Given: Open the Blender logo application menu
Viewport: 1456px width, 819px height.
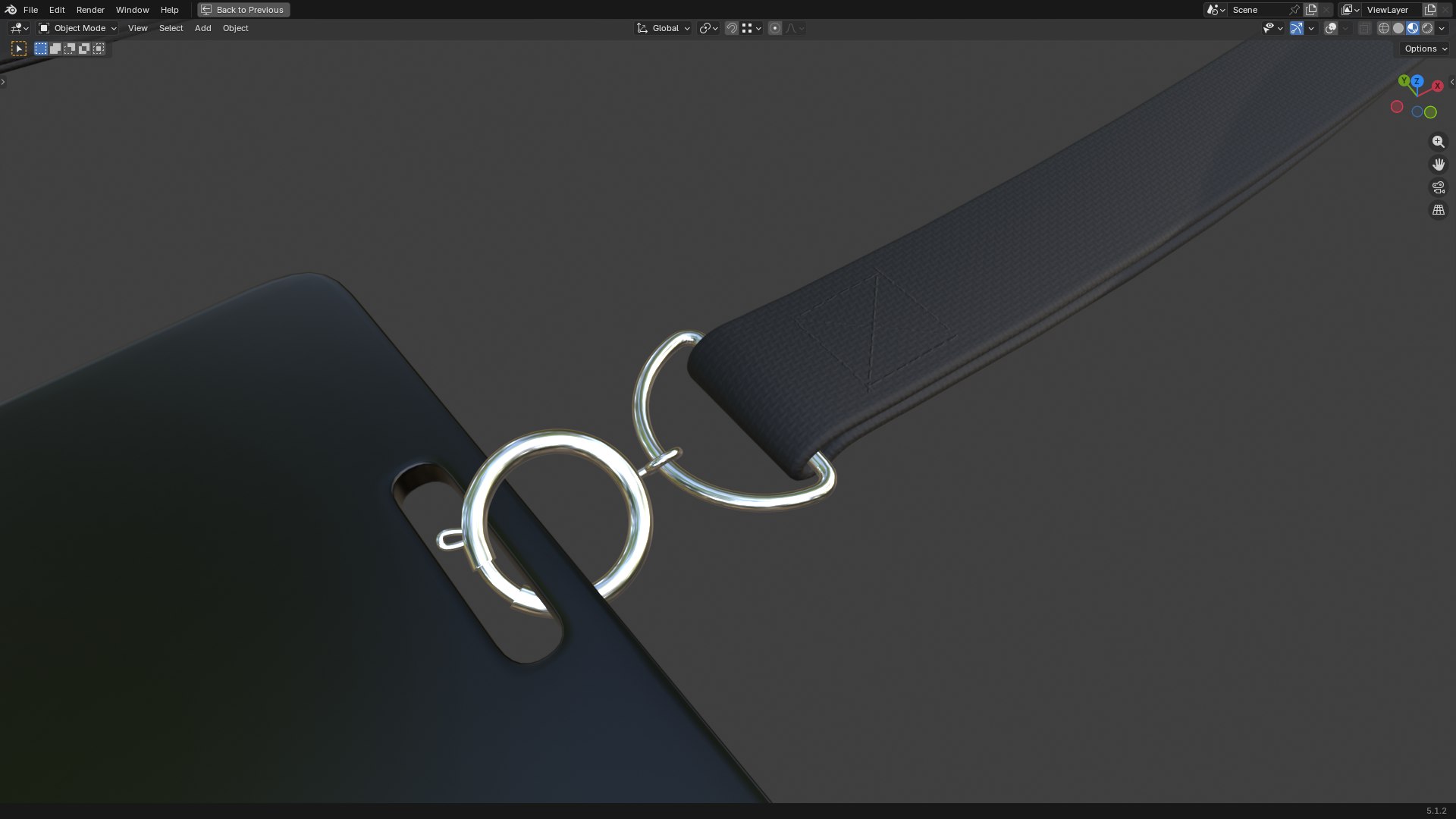Looking at the screenshot, I should 11,10.
